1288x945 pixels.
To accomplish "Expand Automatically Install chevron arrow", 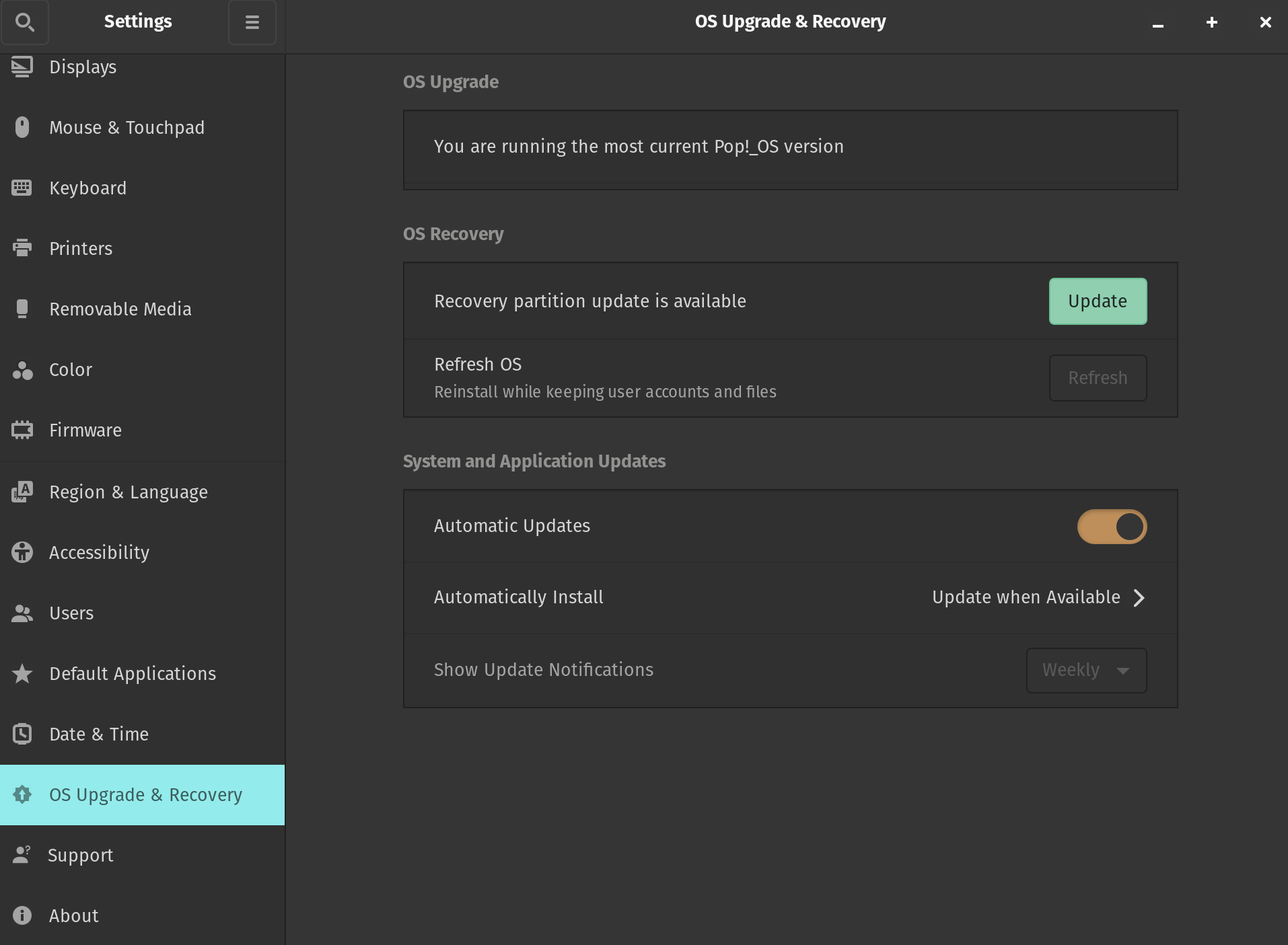I will click(x=1139, y=597).
